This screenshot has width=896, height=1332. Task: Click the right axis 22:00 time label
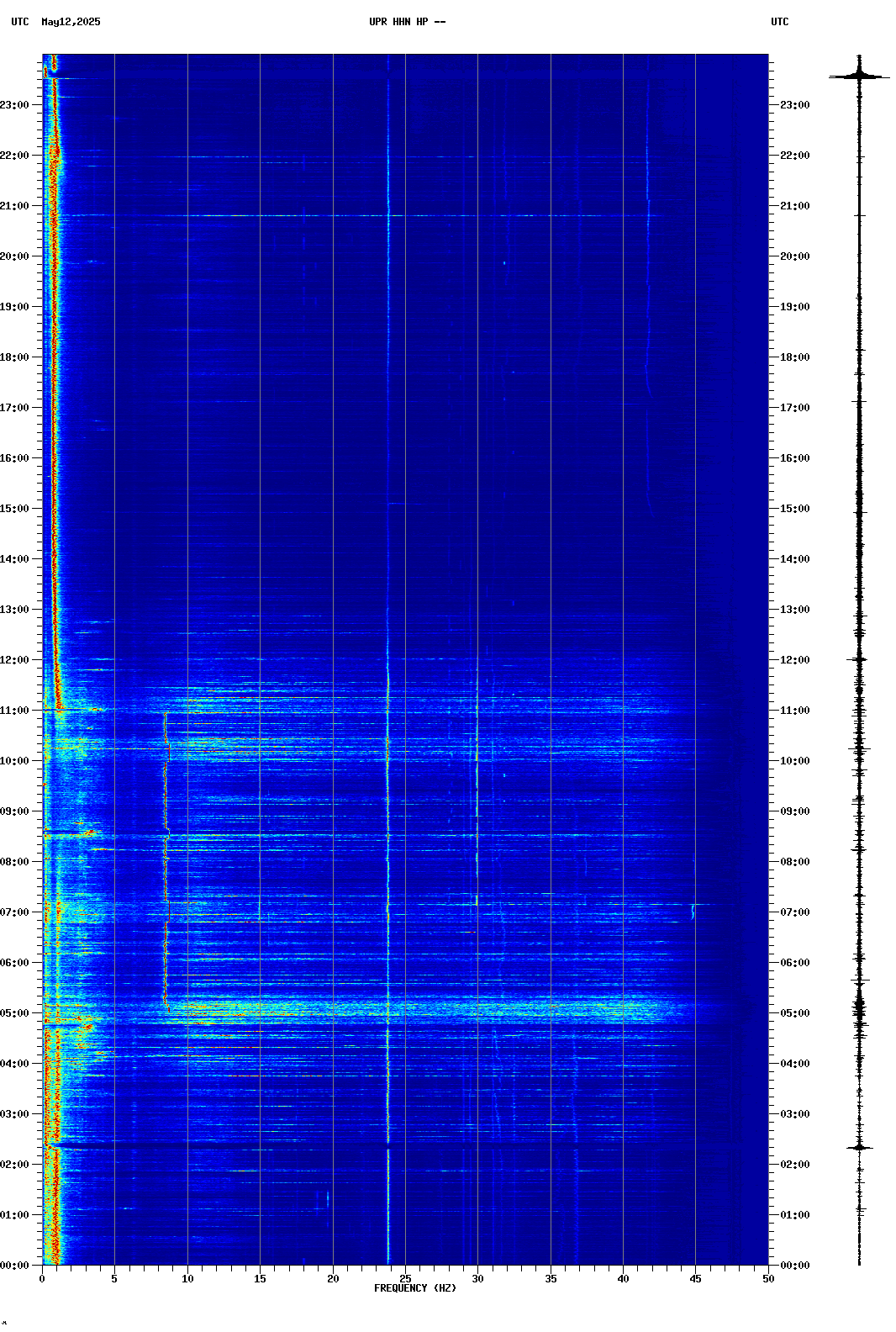pyautogui.click(x=795, y=156)
